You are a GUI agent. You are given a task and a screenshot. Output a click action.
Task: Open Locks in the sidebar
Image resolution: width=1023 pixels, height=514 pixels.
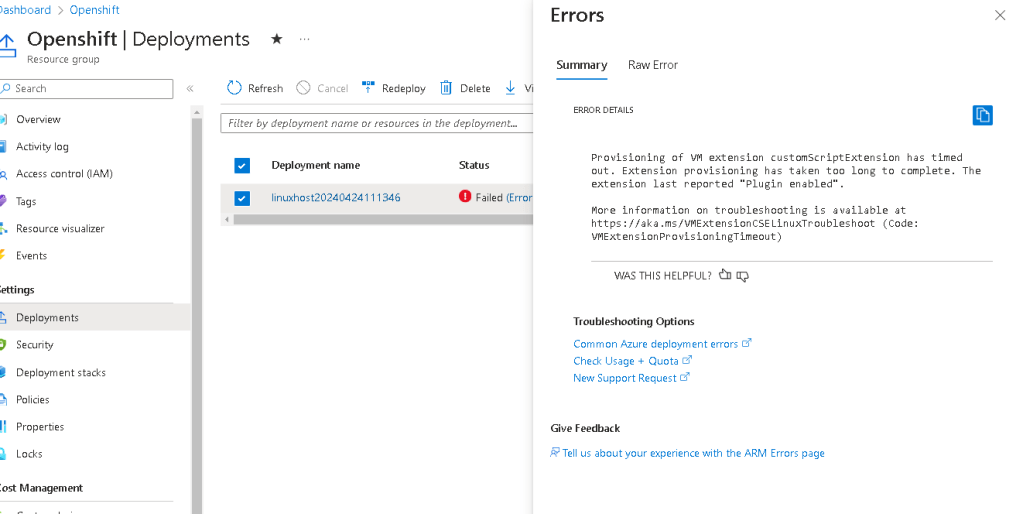(x=29, y=454)
